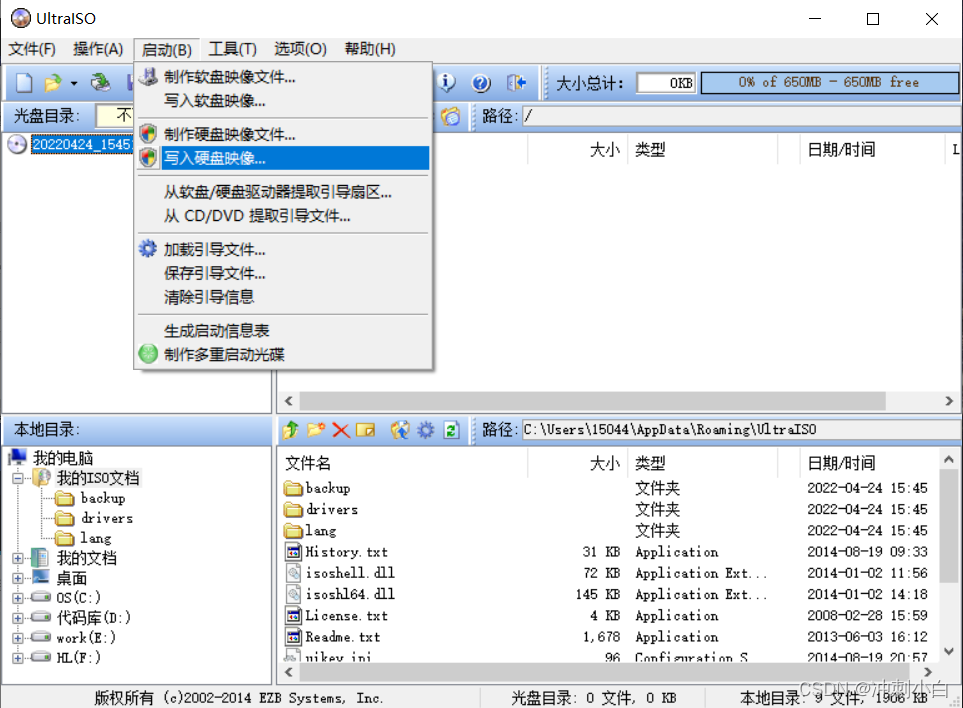Sort local files by 日期/时间 header
Screen dimensions: 963x708
coord(869,463)
